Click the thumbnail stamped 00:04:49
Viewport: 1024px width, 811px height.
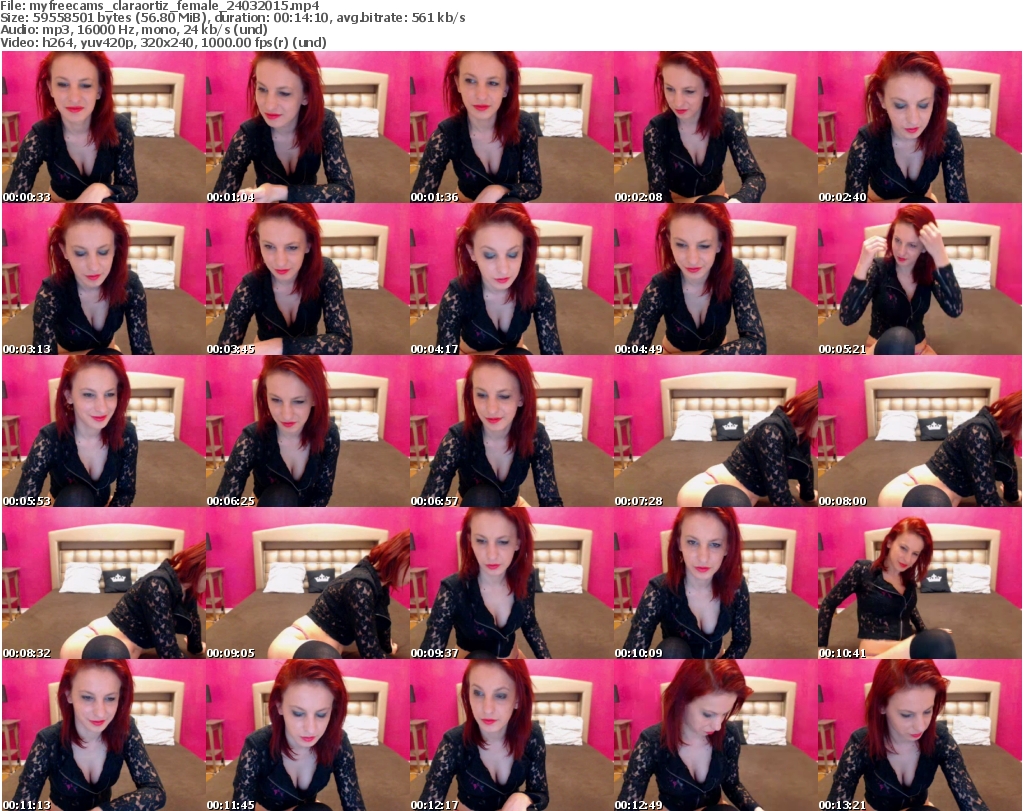[715, 279]
